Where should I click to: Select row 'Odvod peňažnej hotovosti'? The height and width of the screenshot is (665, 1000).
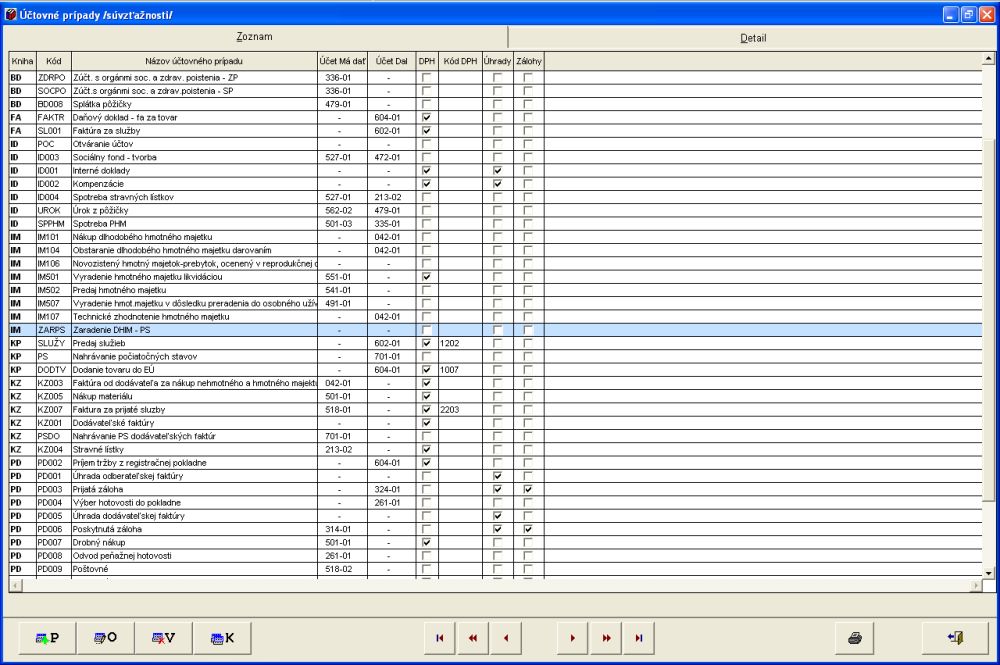tap(495, 555)
